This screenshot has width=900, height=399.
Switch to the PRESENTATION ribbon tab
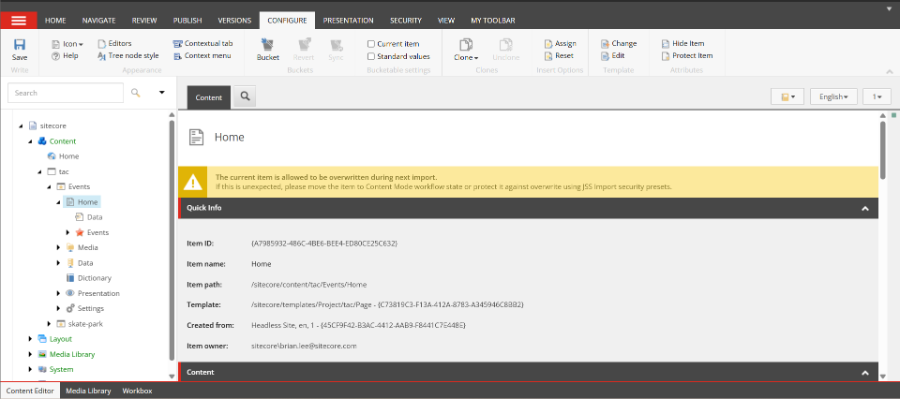click(x=348, y=20)
